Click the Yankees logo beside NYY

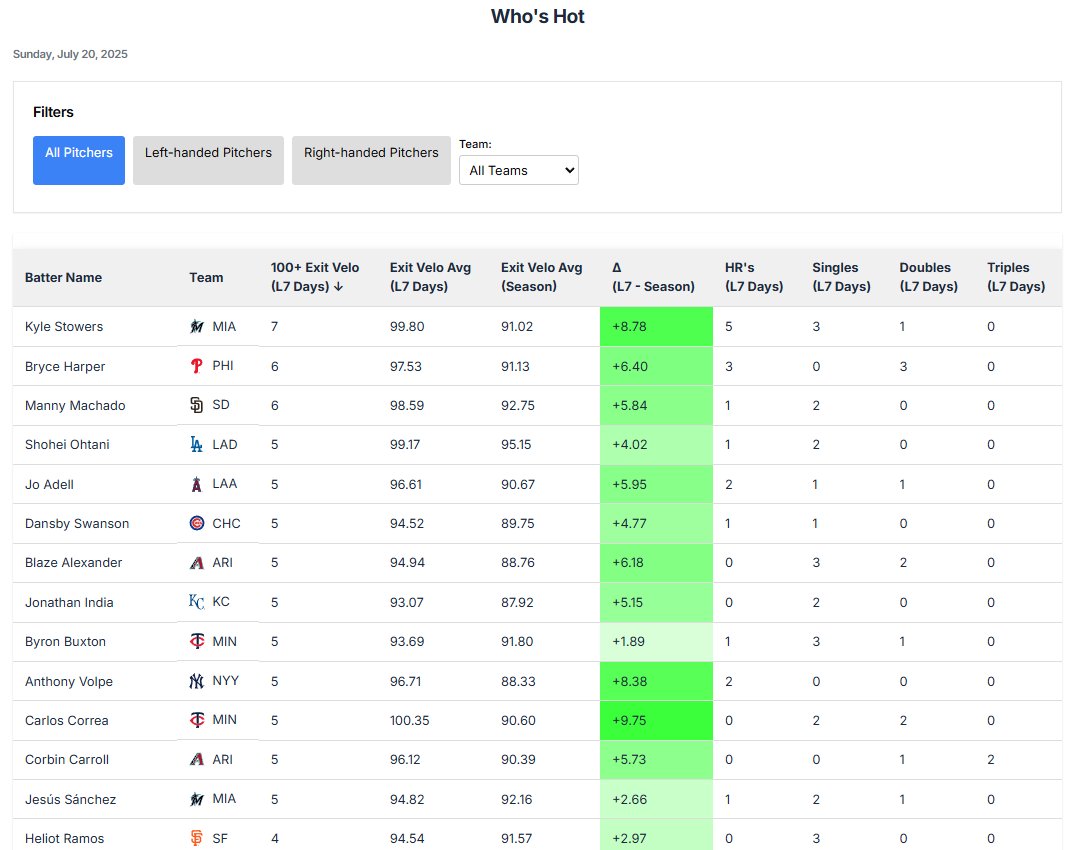pos(196,681)
